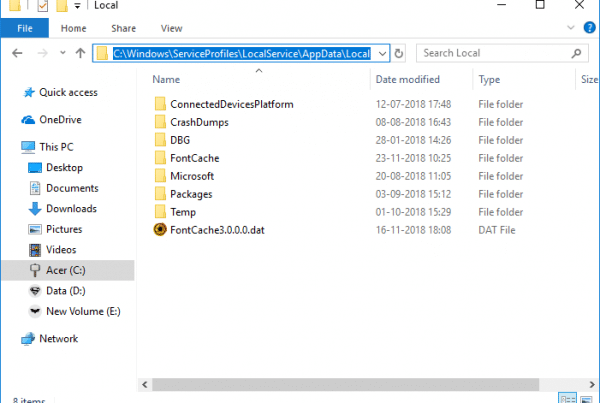
Task: Expand the ribbon with chevron
Action: pos(571,28)
